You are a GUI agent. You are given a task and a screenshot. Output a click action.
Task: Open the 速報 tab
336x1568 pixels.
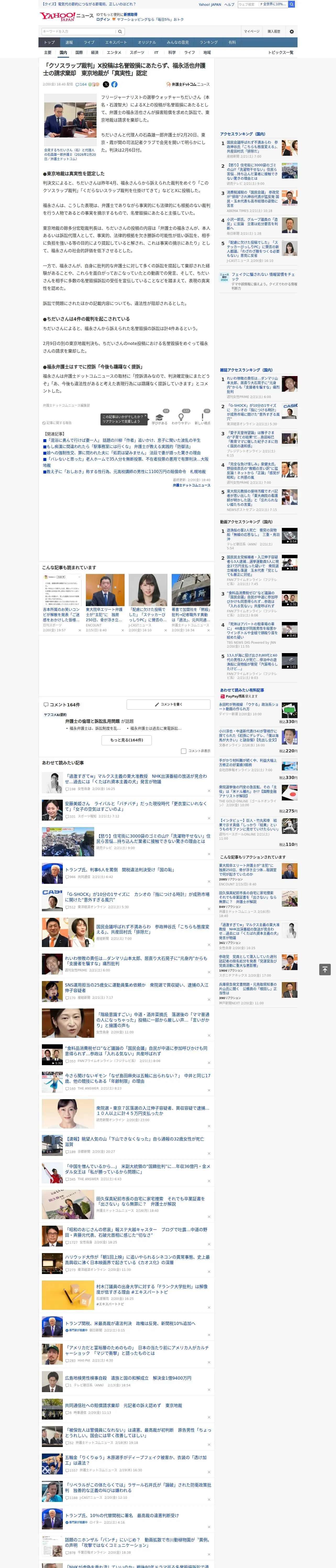point(69,43)
